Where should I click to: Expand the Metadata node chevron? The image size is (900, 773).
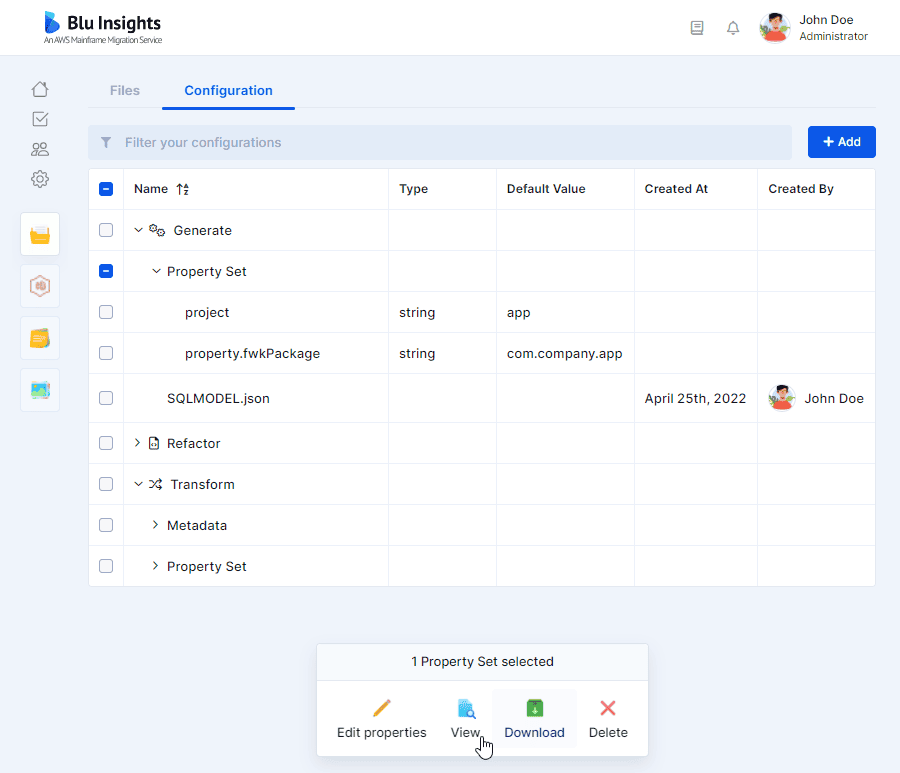(x=155, y=525)
